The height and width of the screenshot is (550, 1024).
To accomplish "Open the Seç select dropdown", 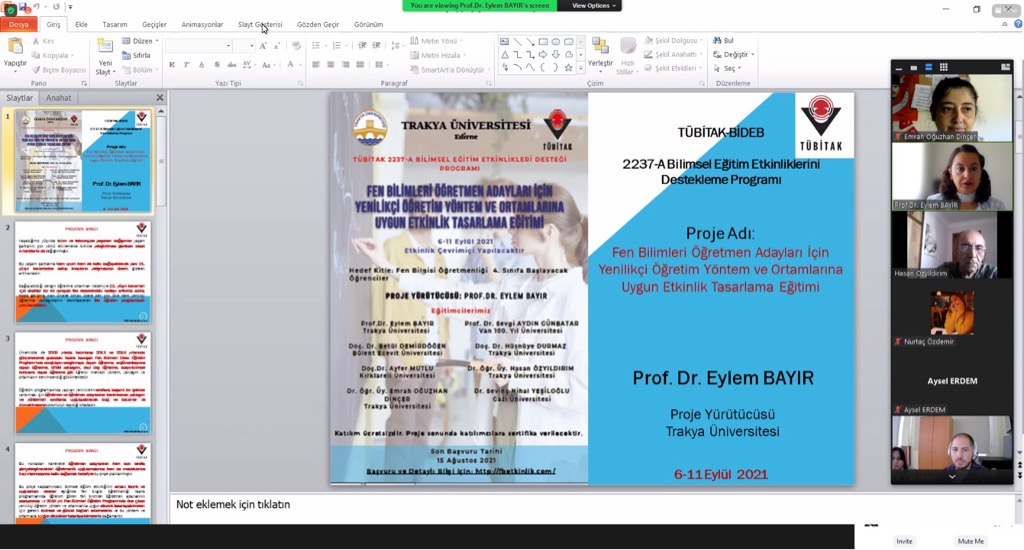I will (727, 69).
